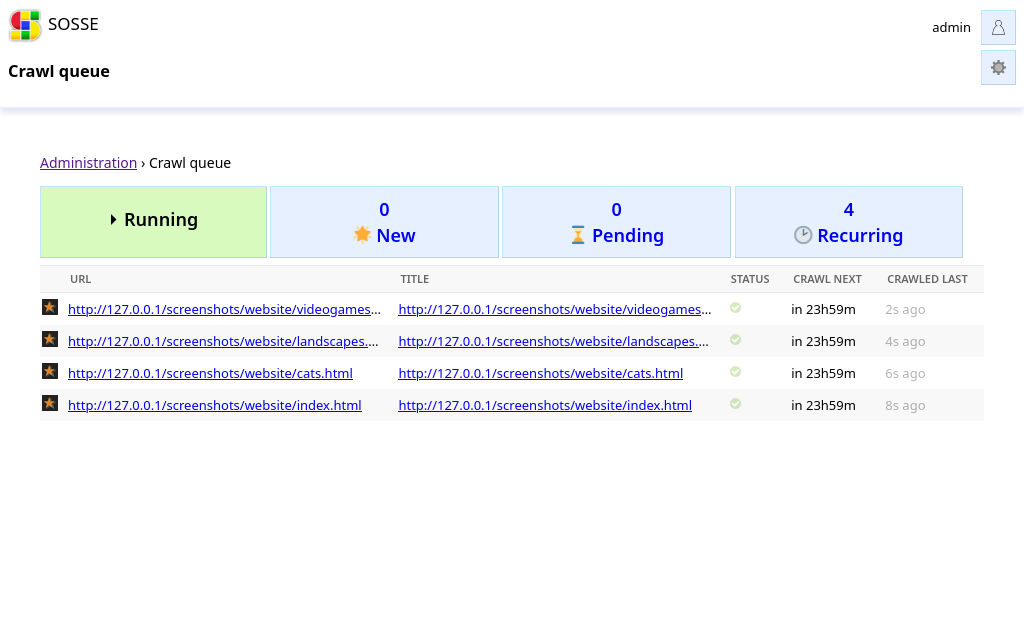The width and height of the screenshot is (1024, 634).
Task: Open the Administration breadcrumb link
Action: (88, 163)
